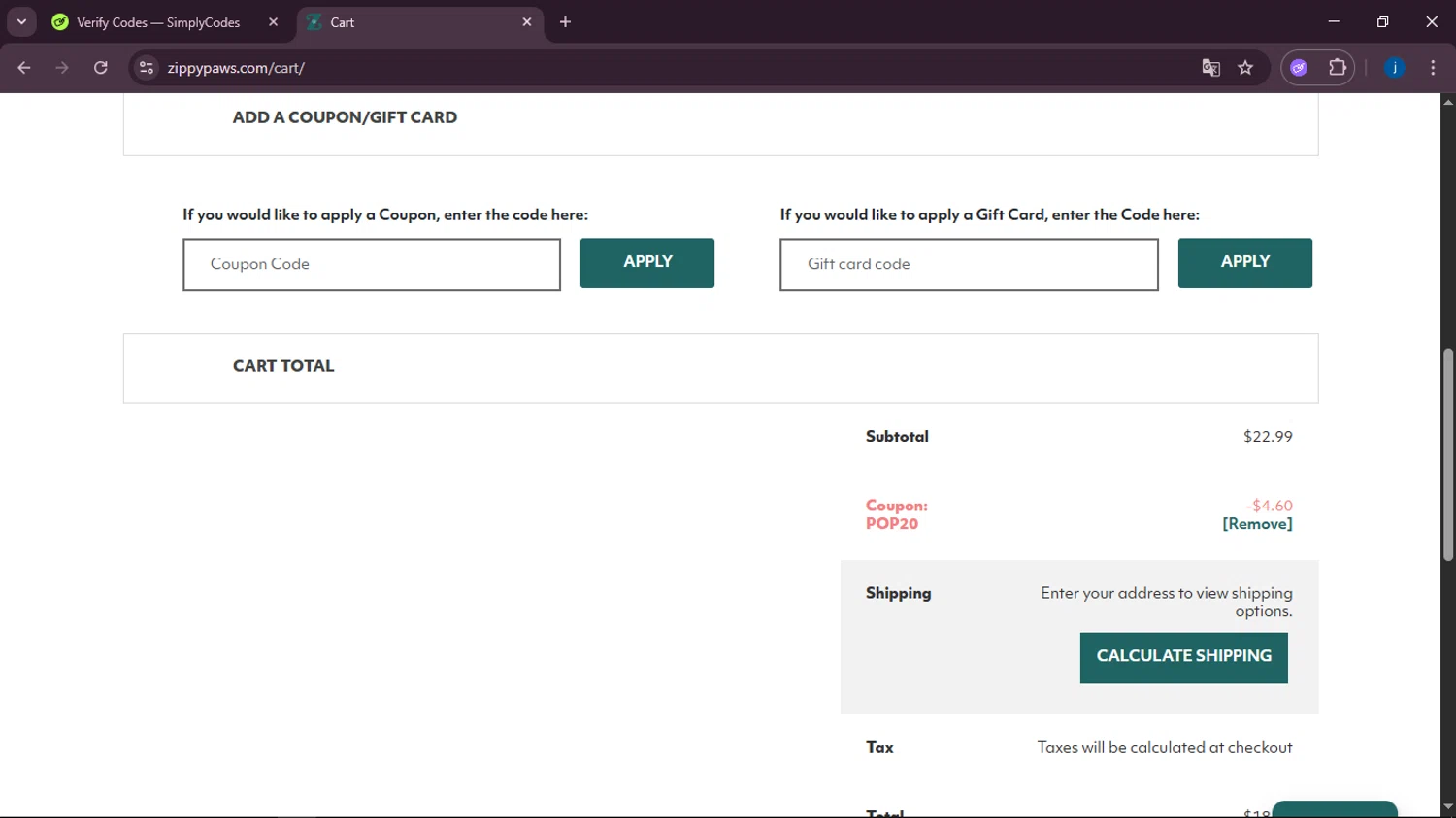Image resolution: width=1456 pixels, height=818 pixels.
Task: Bookmark this page with star icon
Action: click(1245, 68)
